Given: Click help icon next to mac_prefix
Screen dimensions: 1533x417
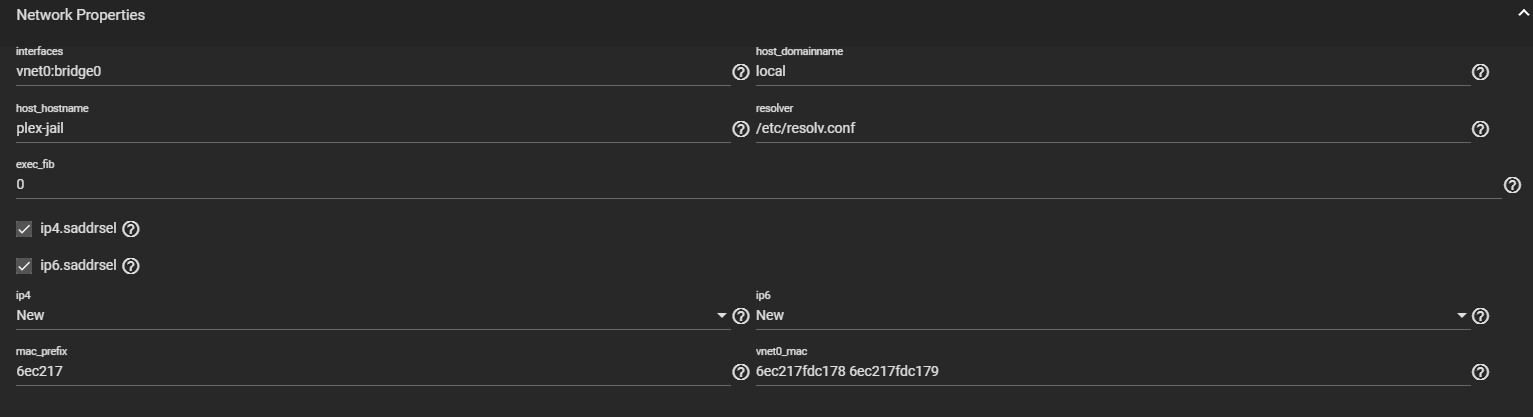Looking at the screenshot, I should point(740,372).
